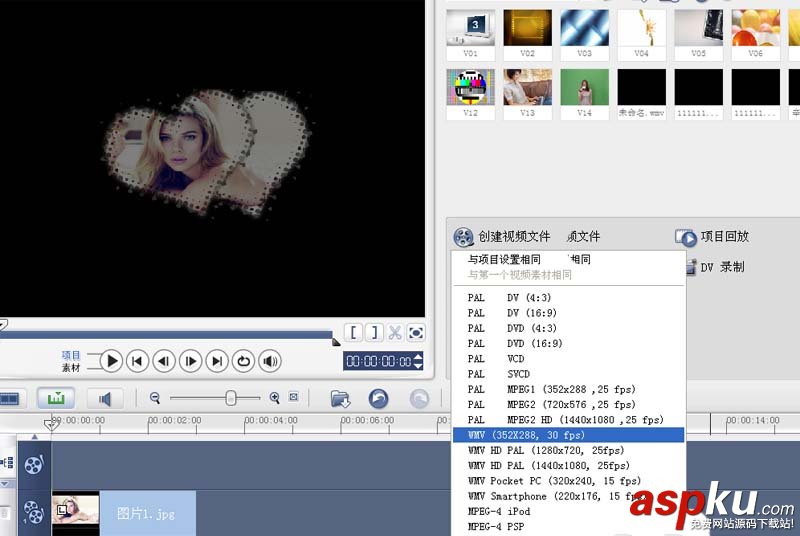Toggle repeat playback button
800x536 pixels.
(243, 361)
